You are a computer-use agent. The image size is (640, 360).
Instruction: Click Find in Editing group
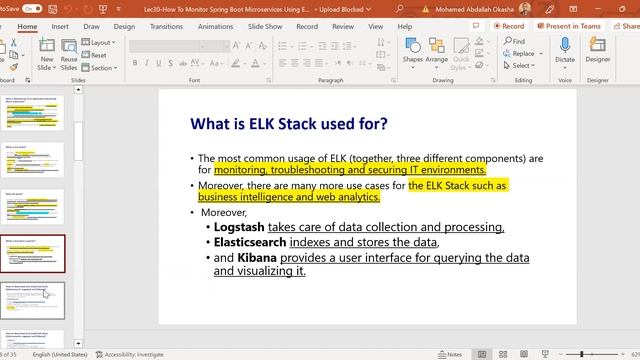pyautogui.click(x=514, y=41)
